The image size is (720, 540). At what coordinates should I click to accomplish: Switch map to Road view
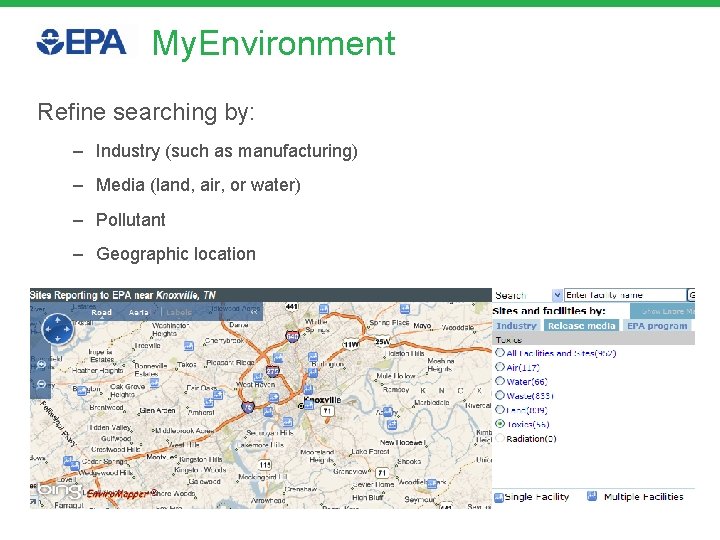pyautogui.click(x=101, y=312)
